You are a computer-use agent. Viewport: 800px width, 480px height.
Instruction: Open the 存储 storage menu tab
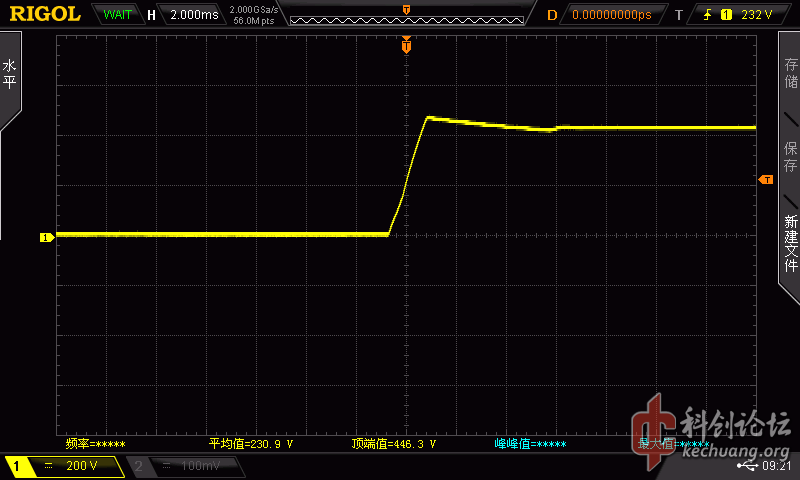click(790, 76)
